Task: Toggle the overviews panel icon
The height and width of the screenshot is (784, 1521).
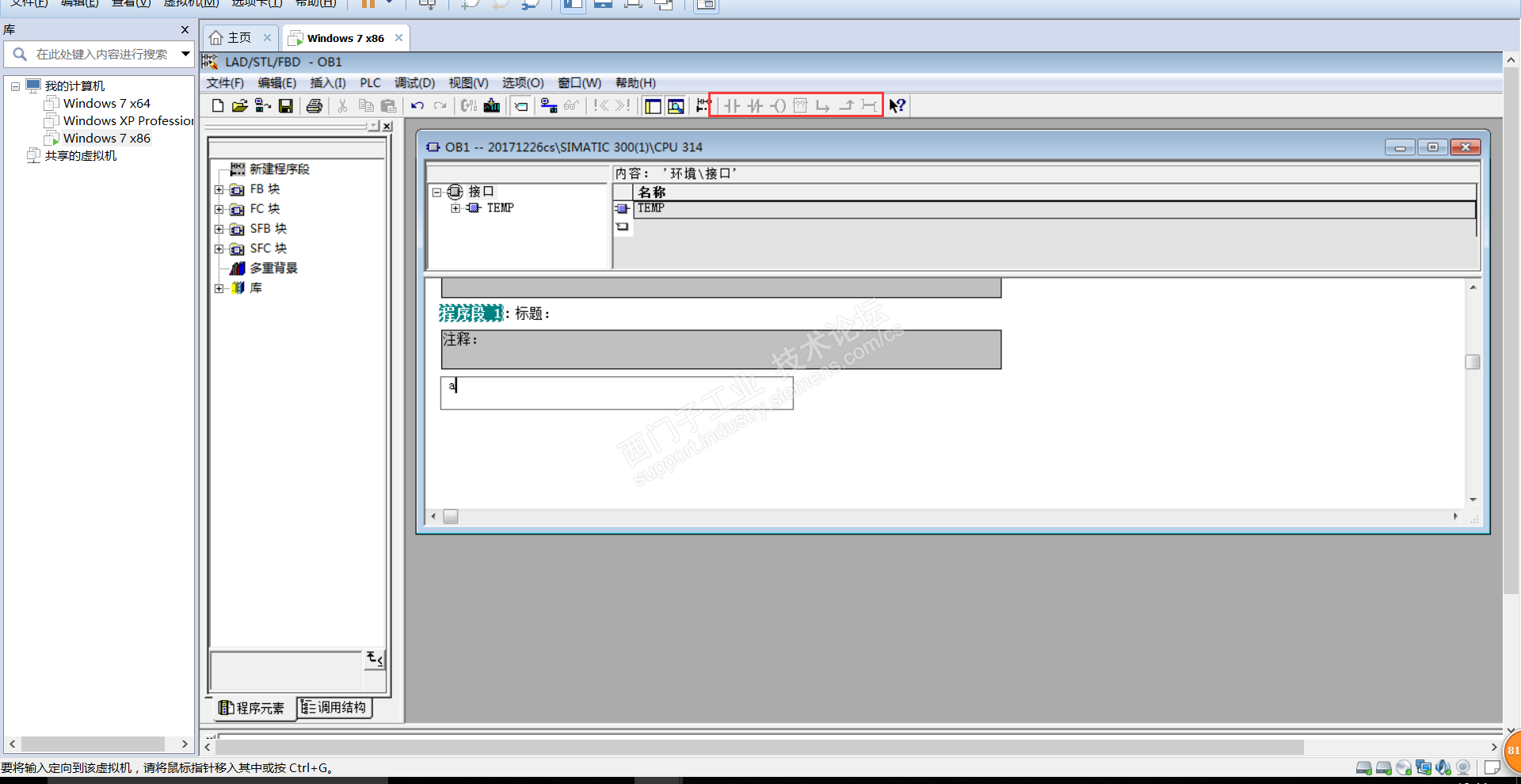Action: coord(653,105)
